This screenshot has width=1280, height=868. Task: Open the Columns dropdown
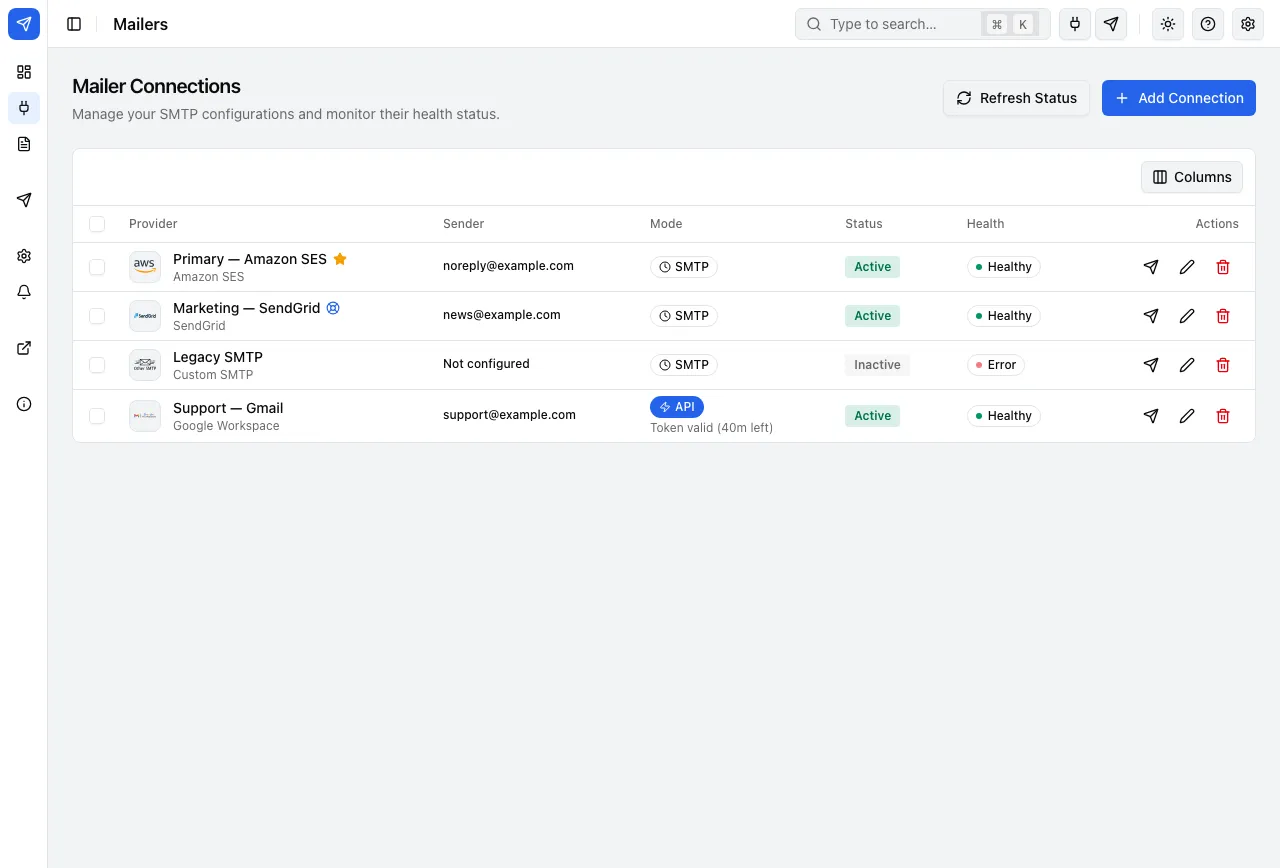tap(1192, 177)
